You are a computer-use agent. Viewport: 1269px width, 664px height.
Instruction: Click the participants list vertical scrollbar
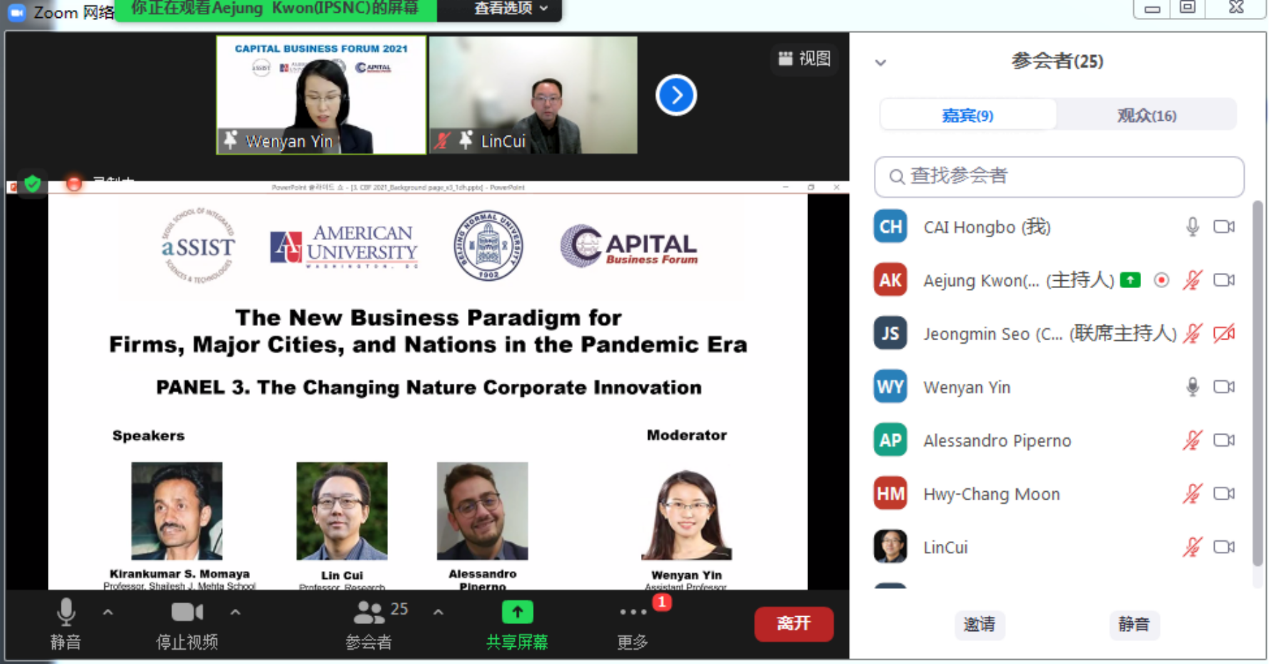1257,380
